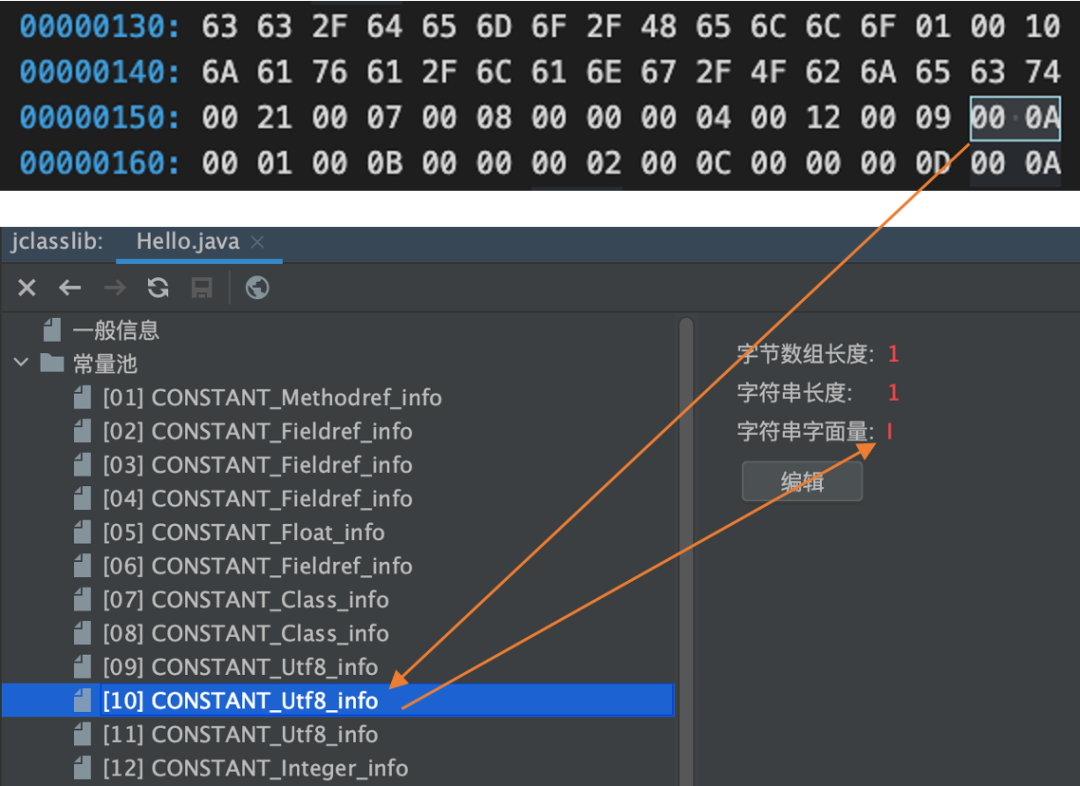Click hex offset 00000130
1080x786 pixels.
[x=100, y=26]
